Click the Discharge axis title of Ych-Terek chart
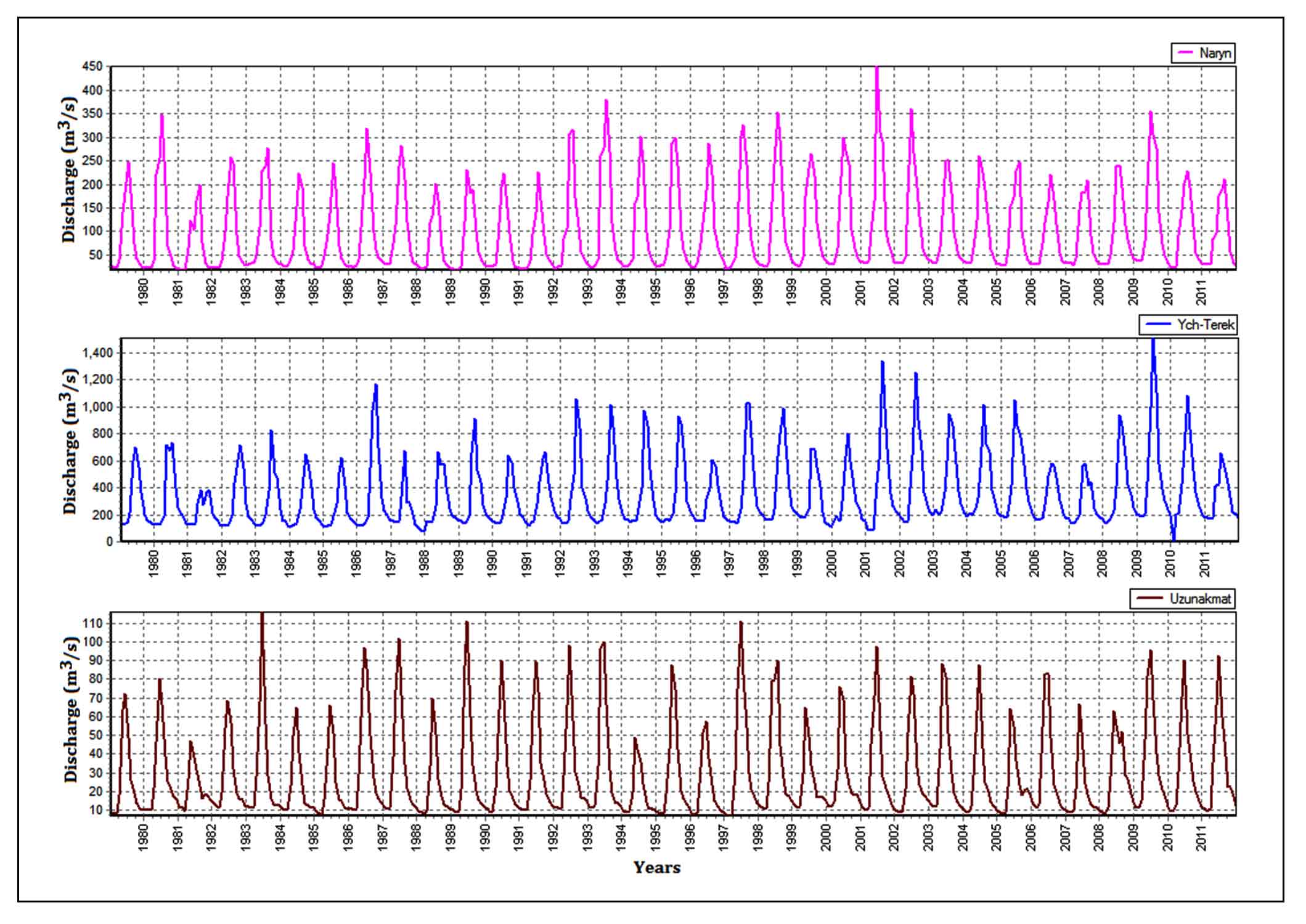The width and height of the screenshot is (1306, 924). (x=70, y=441)
